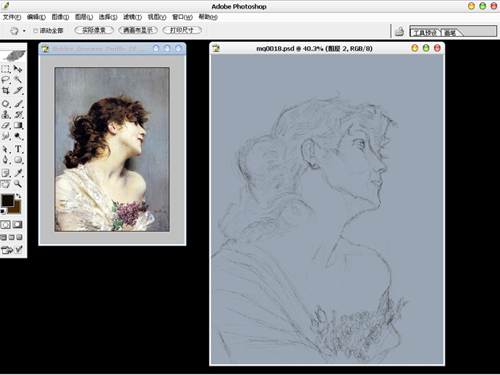The image size is (500, 375).
Task: Select the Dodge tool
Action: pos(18,136)
